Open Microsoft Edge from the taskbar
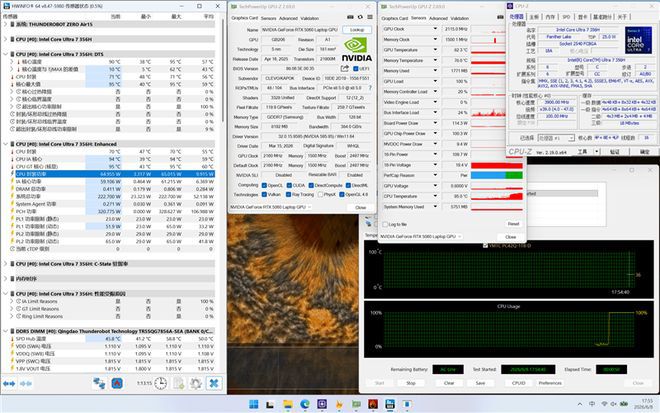This screenshot has height=413, width=660. point(305,404)
